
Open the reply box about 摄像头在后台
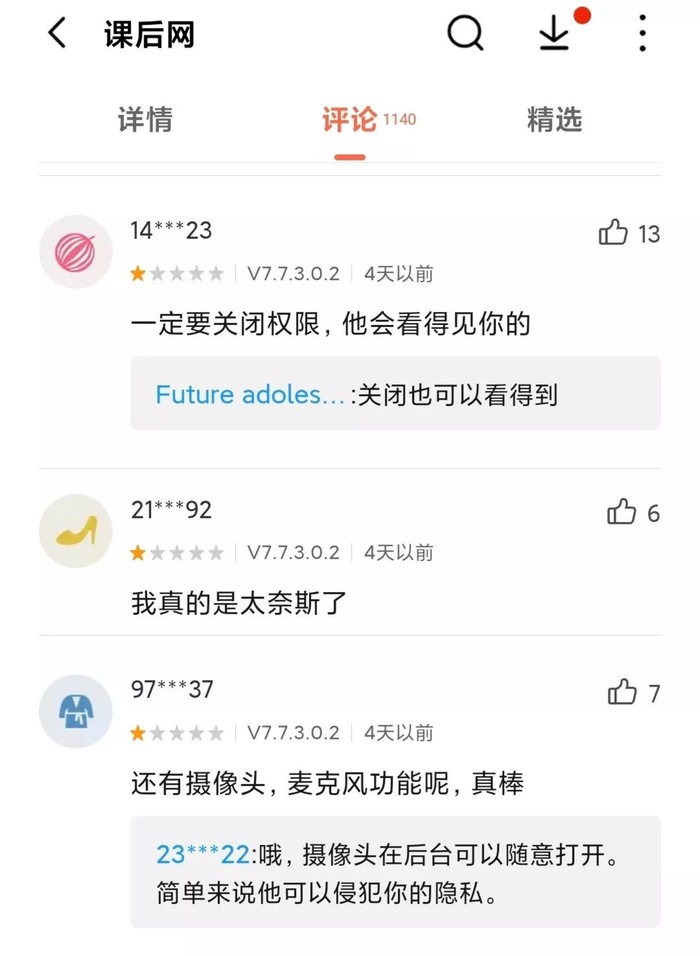tap(395, 872)
